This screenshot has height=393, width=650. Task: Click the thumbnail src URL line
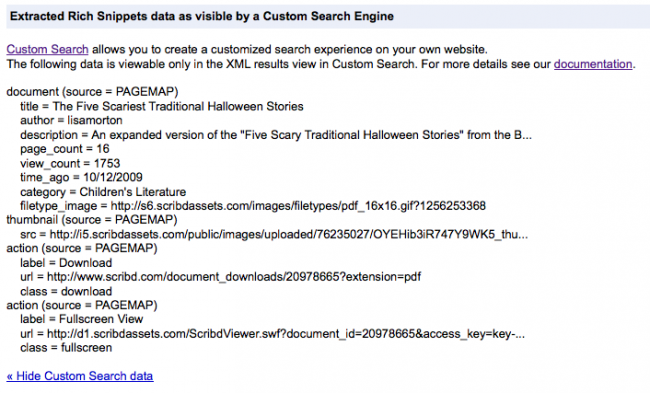(x=274, y=235)
